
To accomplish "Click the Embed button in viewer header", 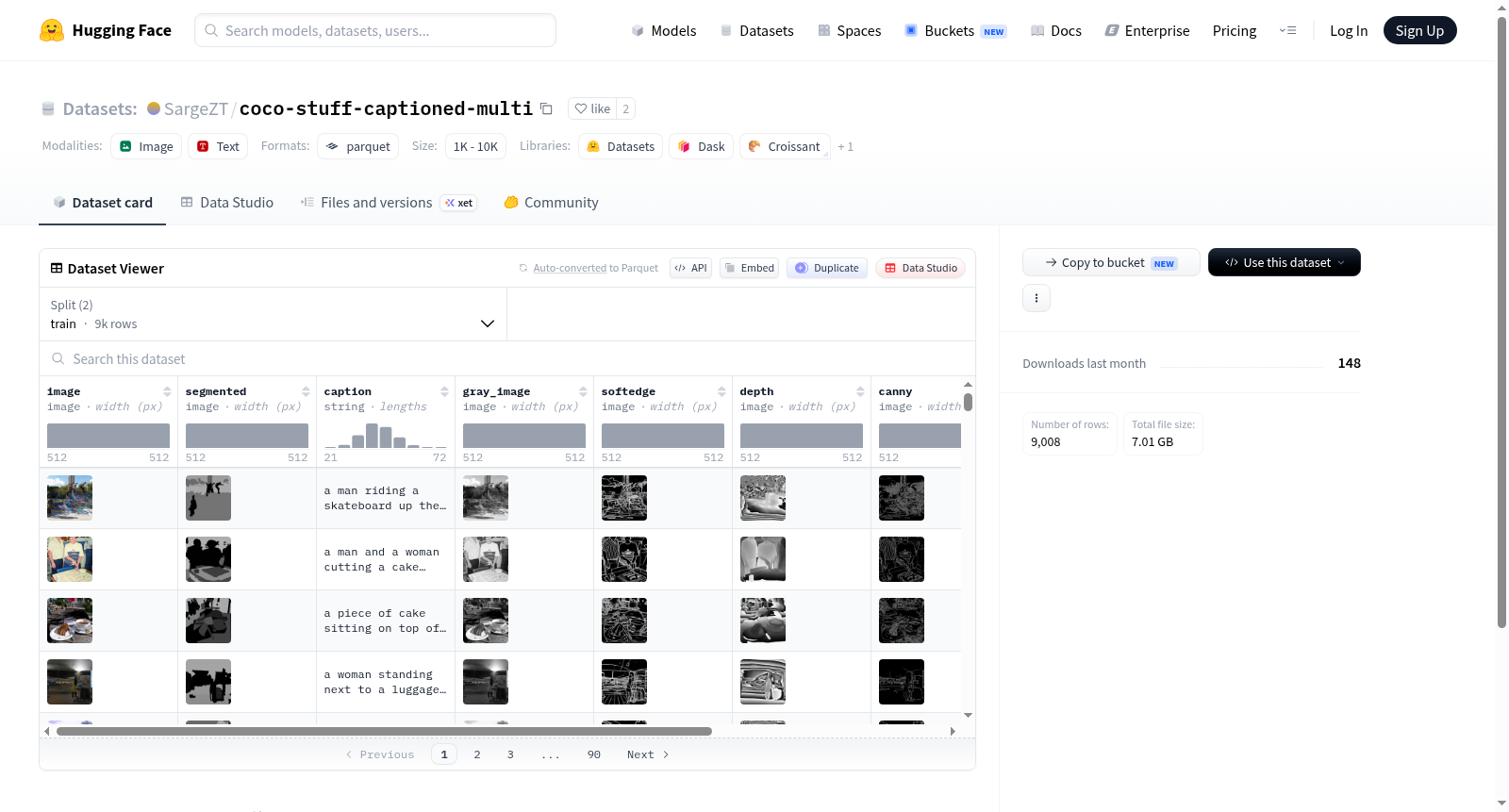I will click(750, 268).
